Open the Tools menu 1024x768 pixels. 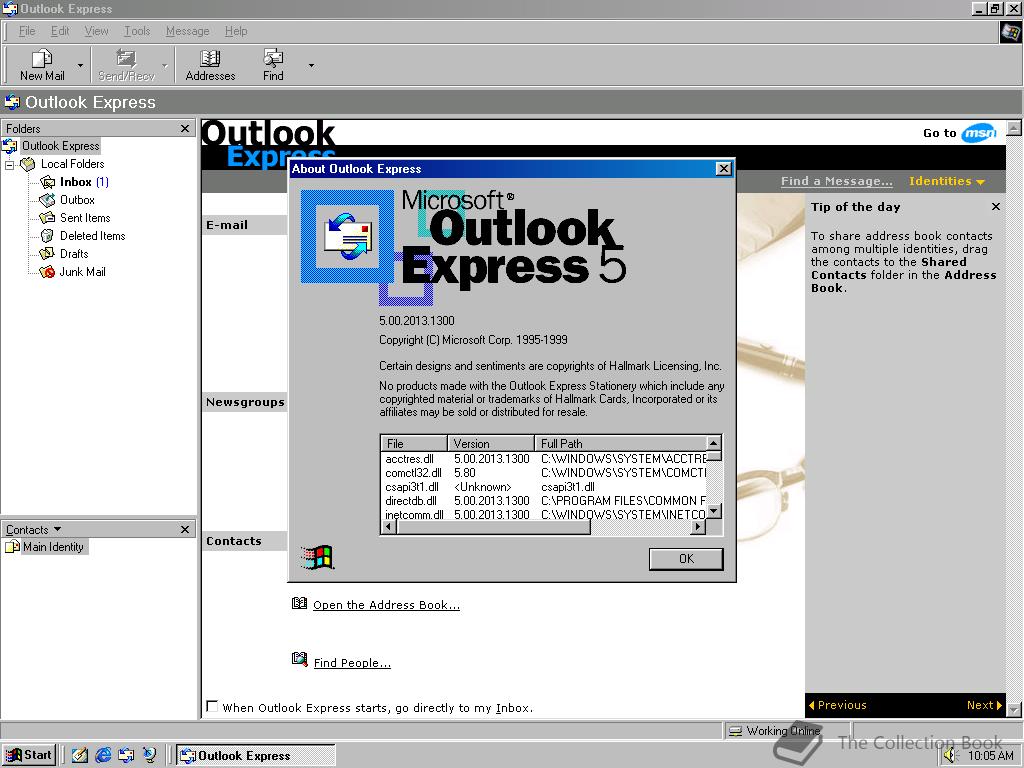pos(137,31)
